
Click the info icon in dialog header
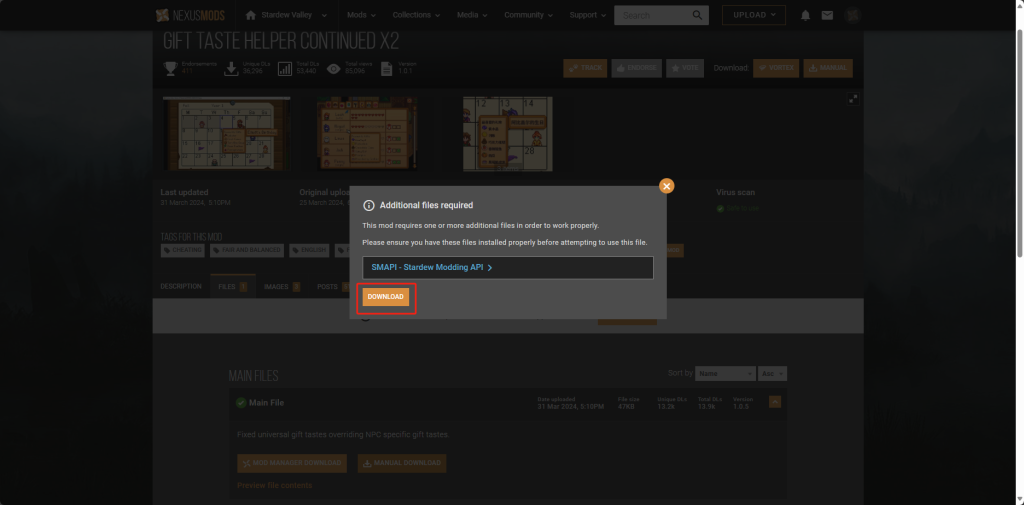pyautogui.click(x=368, y=205)
